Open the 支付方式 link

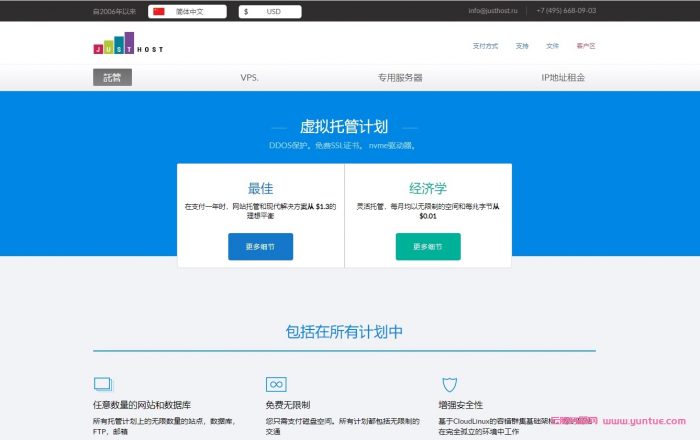(485, 46)
